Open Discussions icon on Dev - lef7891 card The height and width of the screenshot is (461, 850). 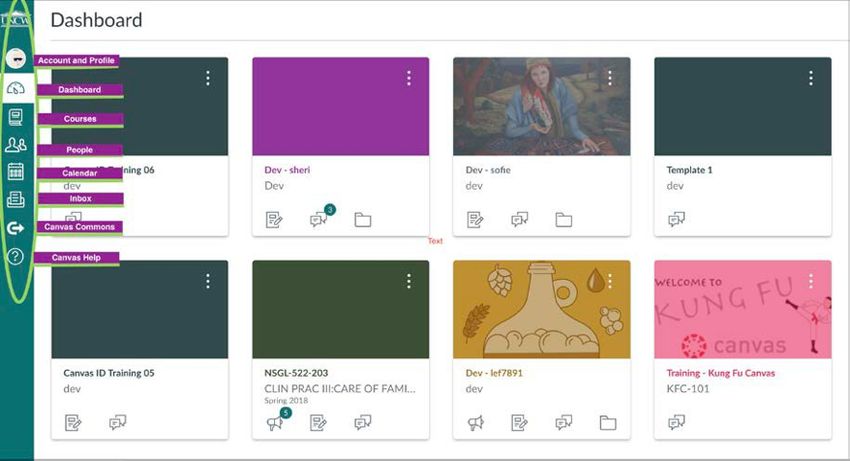[564, 422]
